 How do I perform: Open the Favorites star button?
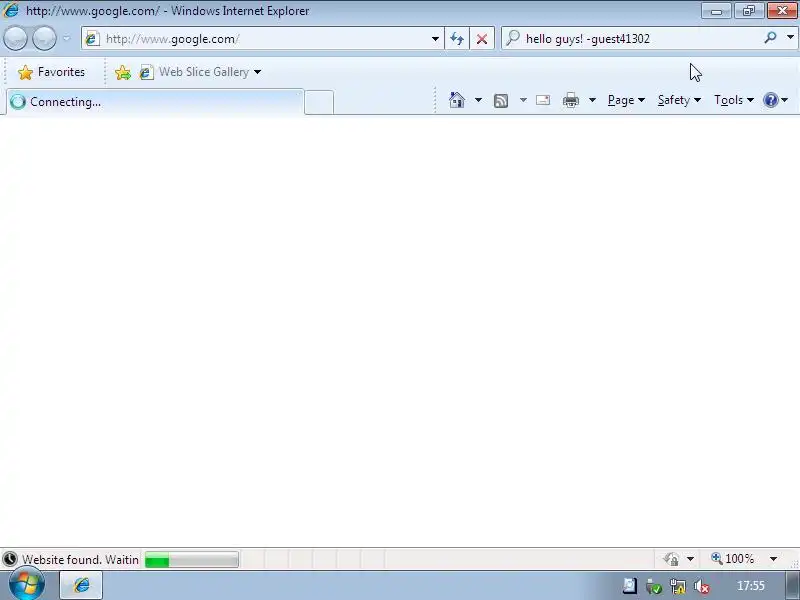click(52, 72)
